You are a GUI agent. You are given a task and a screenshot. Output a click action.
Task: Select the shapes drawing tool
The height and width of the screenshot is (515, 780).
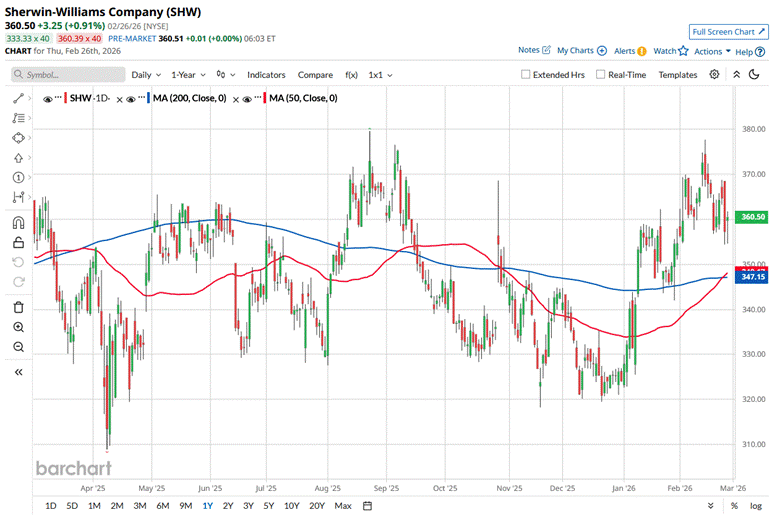tap(18, 138)
